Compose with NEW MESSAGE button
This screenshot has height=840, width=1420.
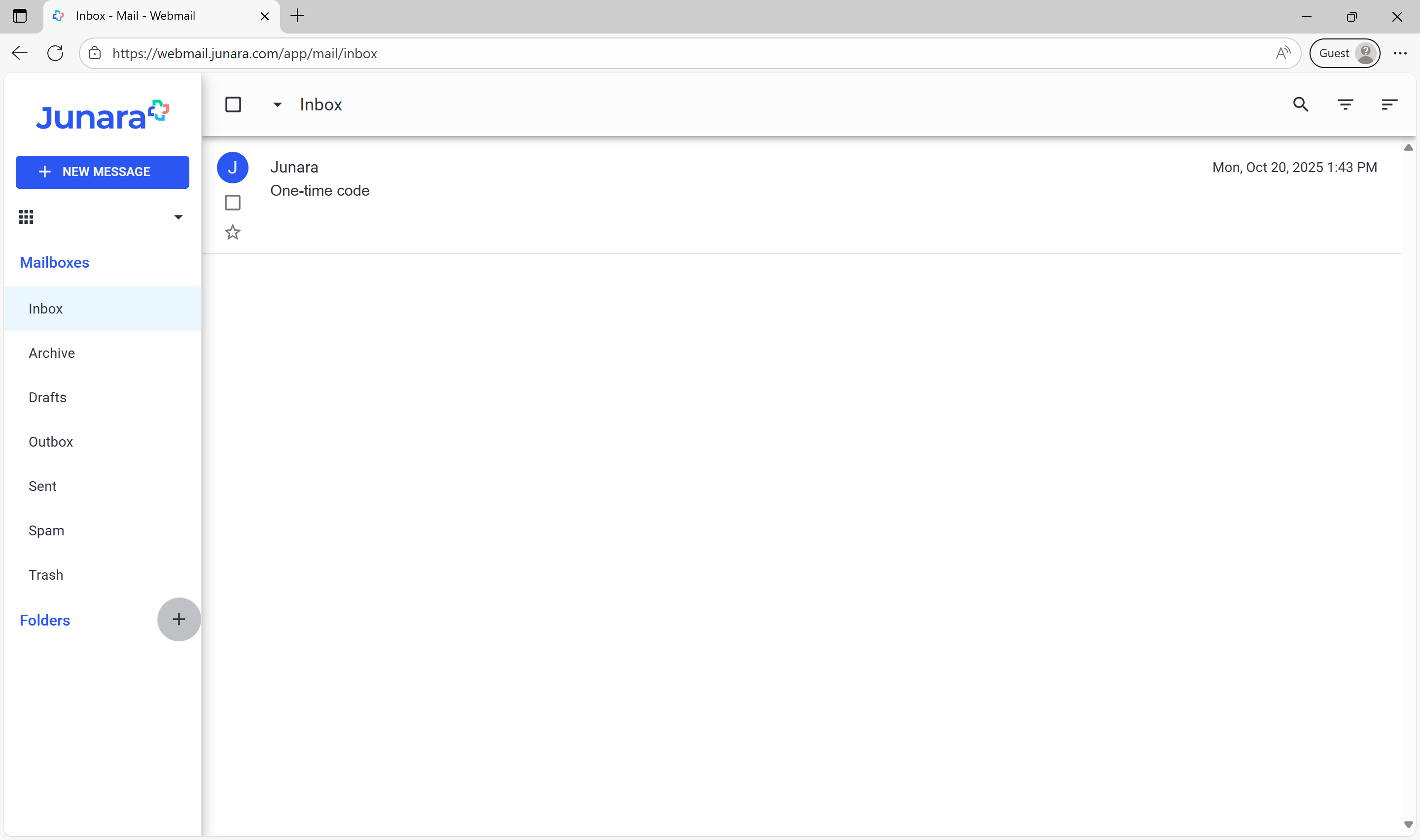coord(103,172)
